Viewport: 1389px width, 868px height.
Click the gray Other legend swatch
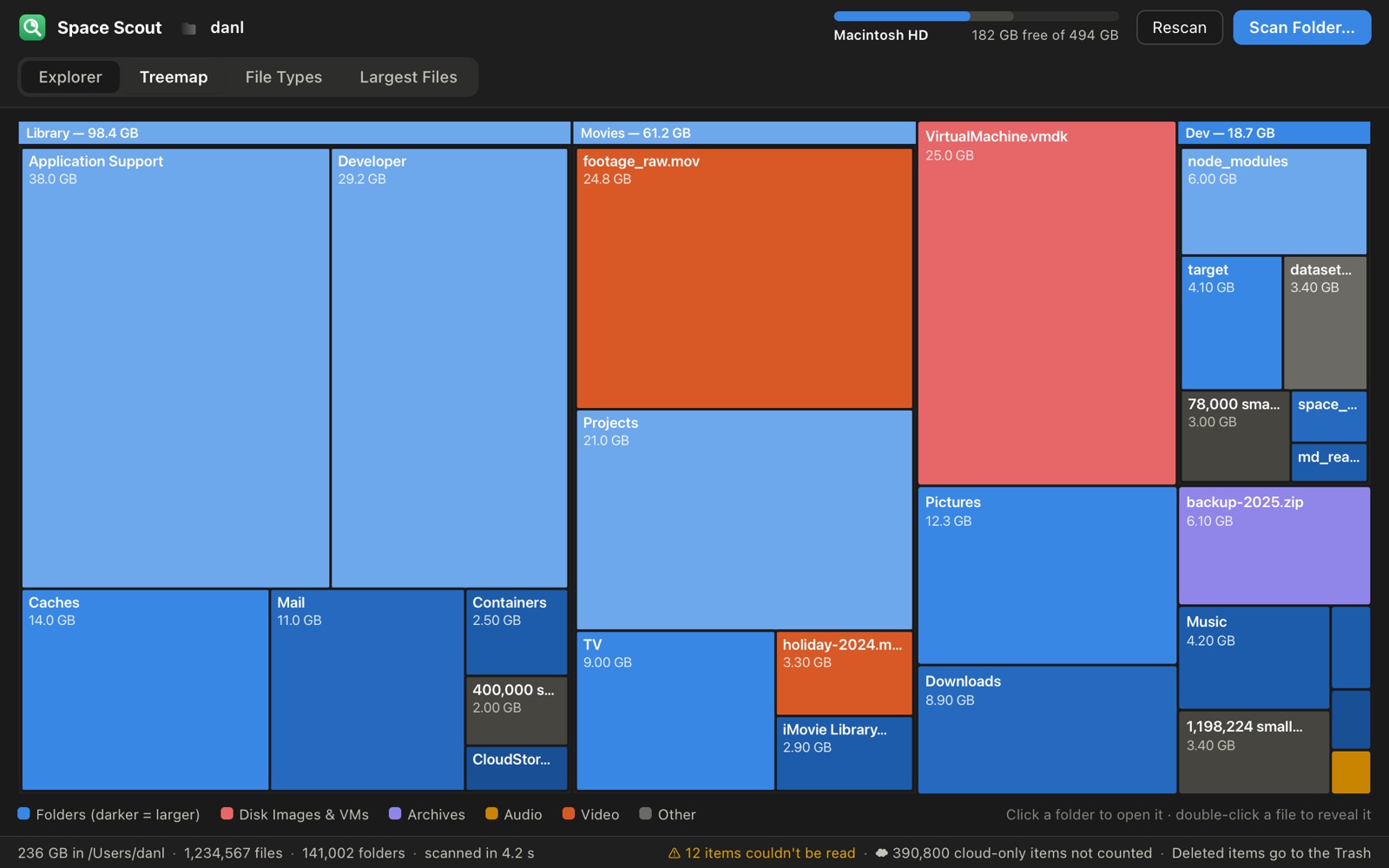pos(645,814)
